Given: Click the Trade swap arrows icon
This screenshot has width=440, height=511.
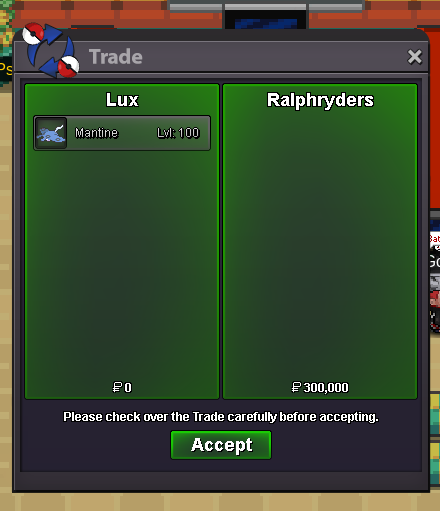Looking at the screenshot, I should 51,50.
